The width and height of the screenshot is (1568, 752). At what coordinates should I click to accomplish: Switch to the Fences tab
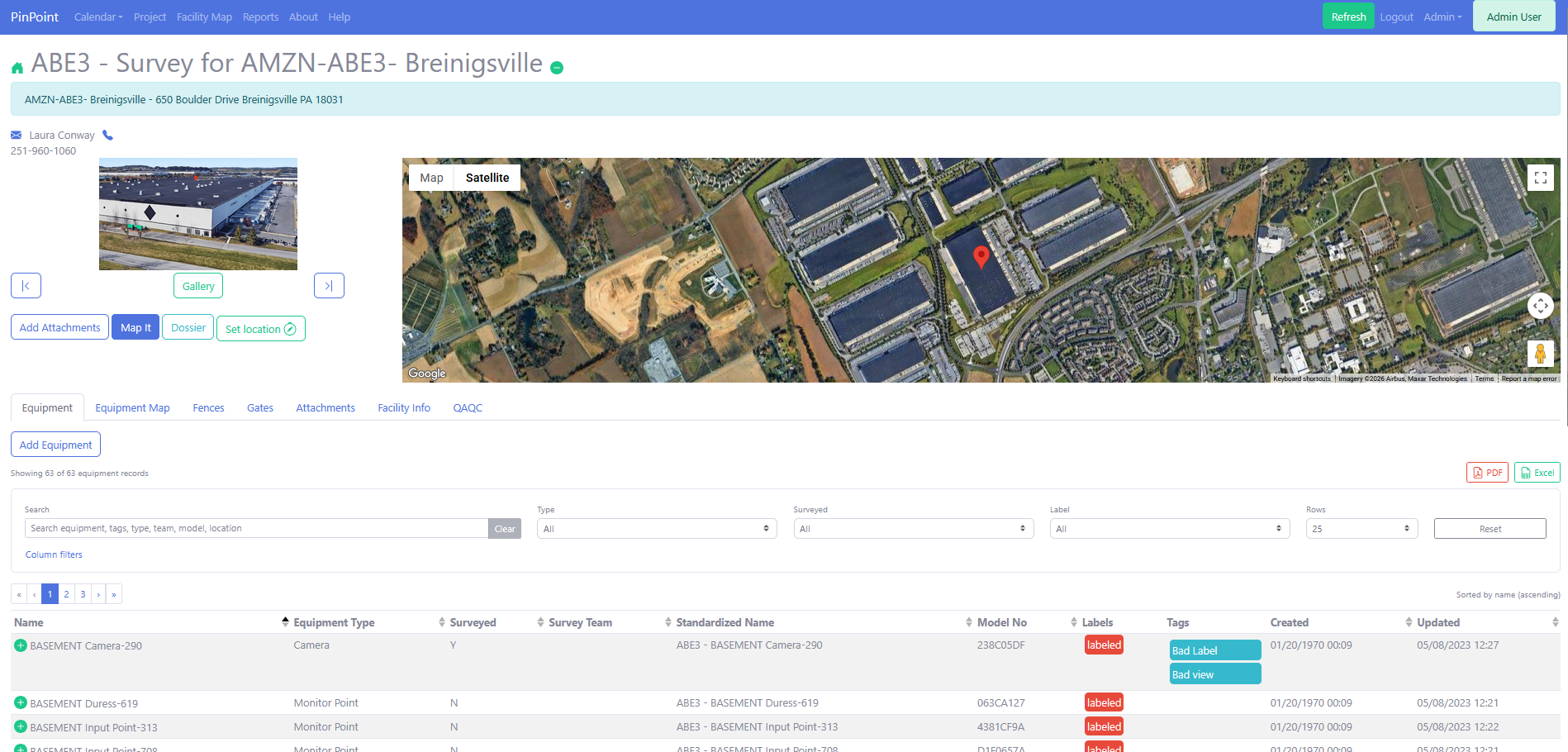(208, 407)
